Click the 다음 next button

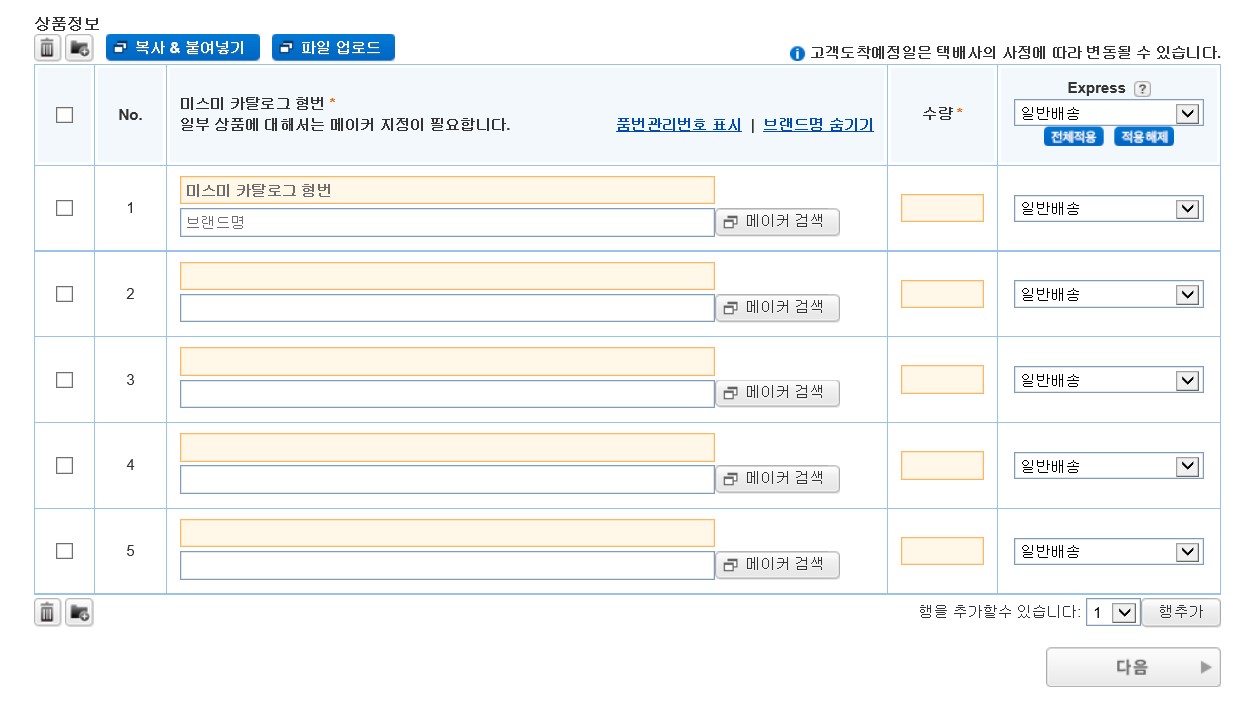click(1132, 667)
